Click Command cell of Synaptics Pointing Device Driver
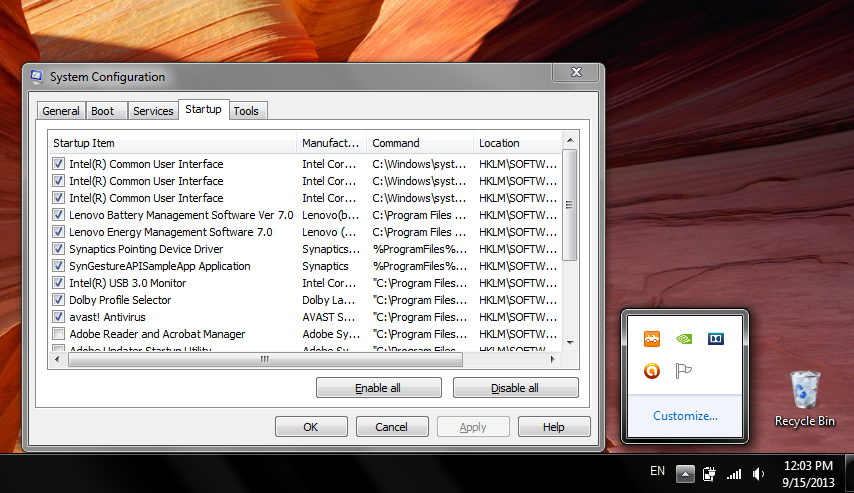This screenshot has height=493, width=854. pos(419,249)
